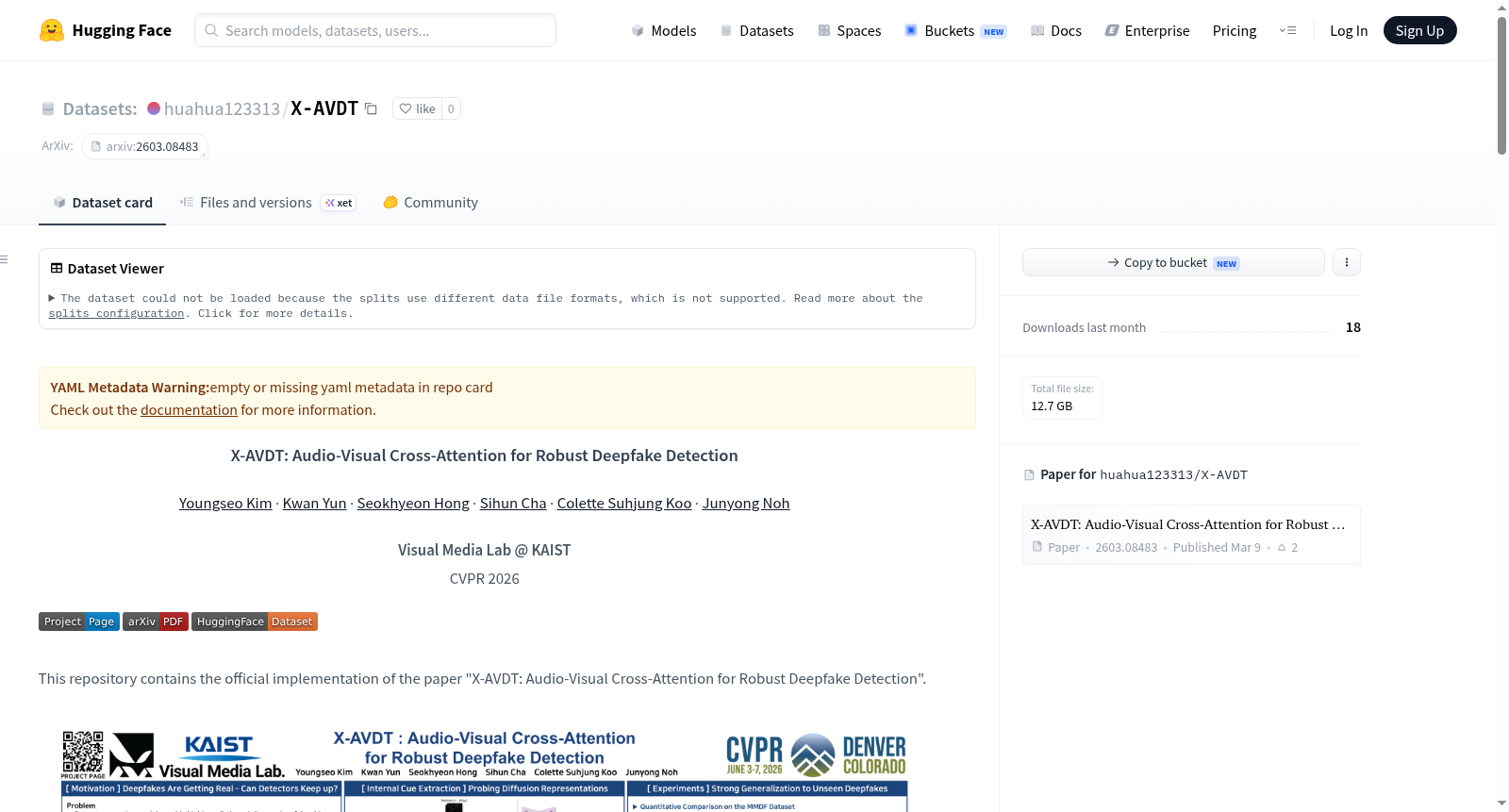Viewport: 1509px width, 812px height.
Task: Click the 'Downloads last month' label
Action: pos(1085,328)
